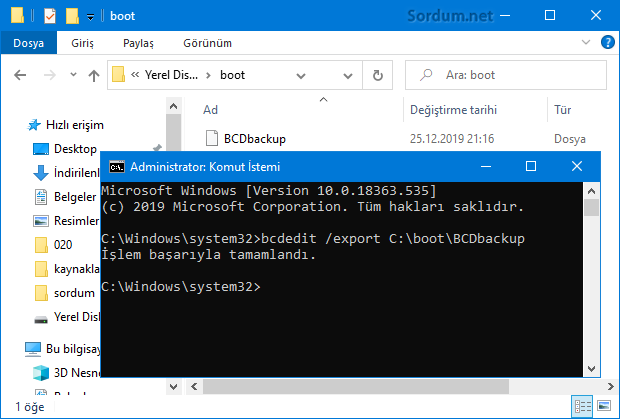The image size is (620, 419).
Task: Switch to Large icons view in status bar
Action: click(604, 406)
